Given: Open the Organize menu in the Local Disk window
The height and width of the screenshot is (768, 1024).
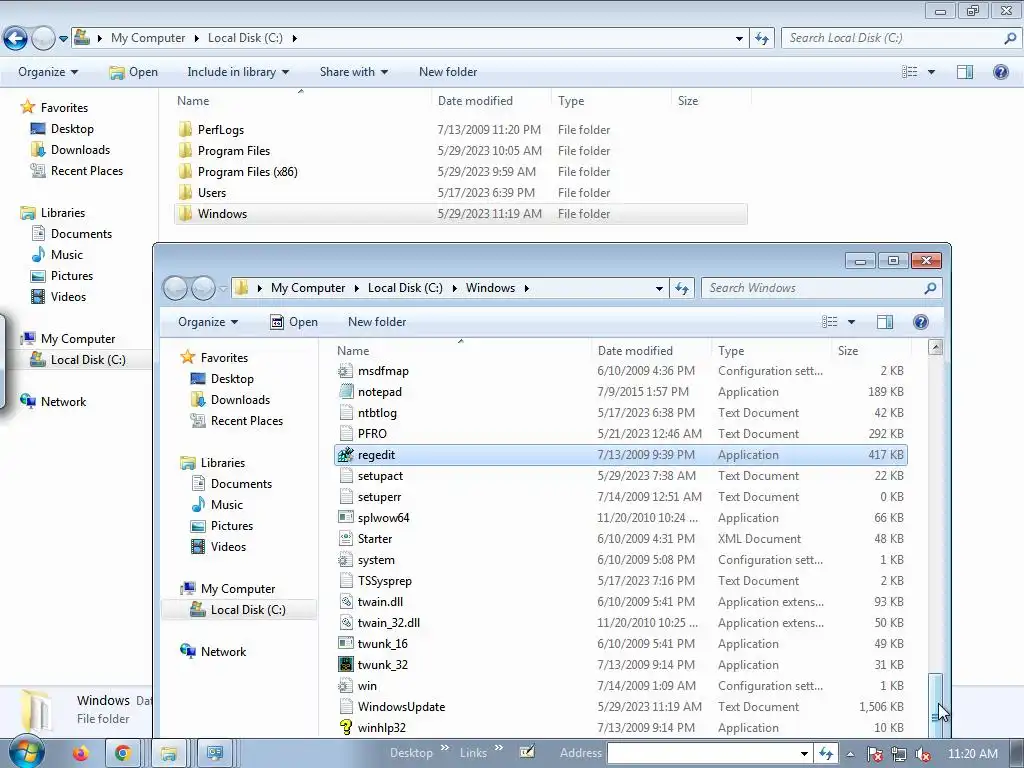Looking at the screenshot, I should pyautogui.click(x=48, y=72).
